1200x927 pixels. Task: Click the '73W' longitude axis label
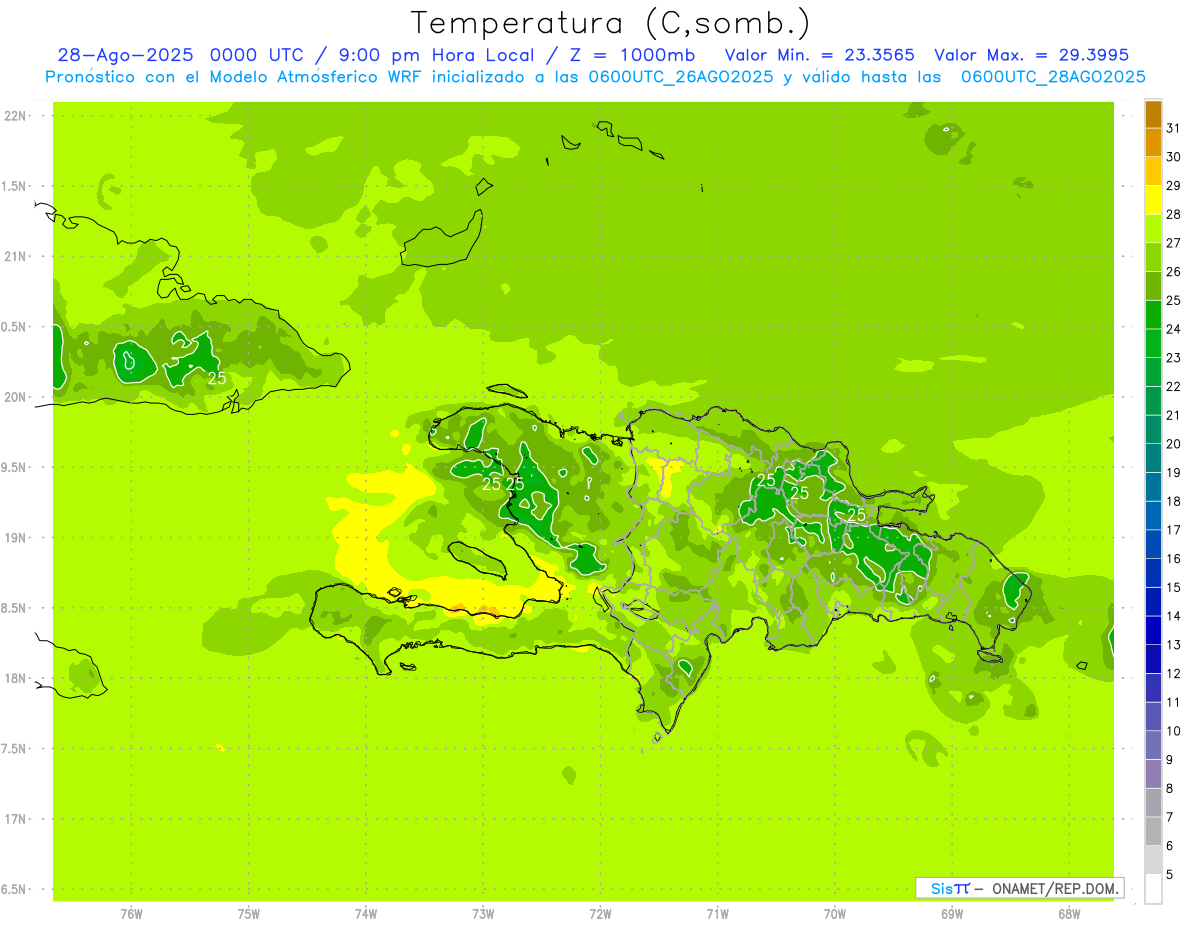(483, 915)
